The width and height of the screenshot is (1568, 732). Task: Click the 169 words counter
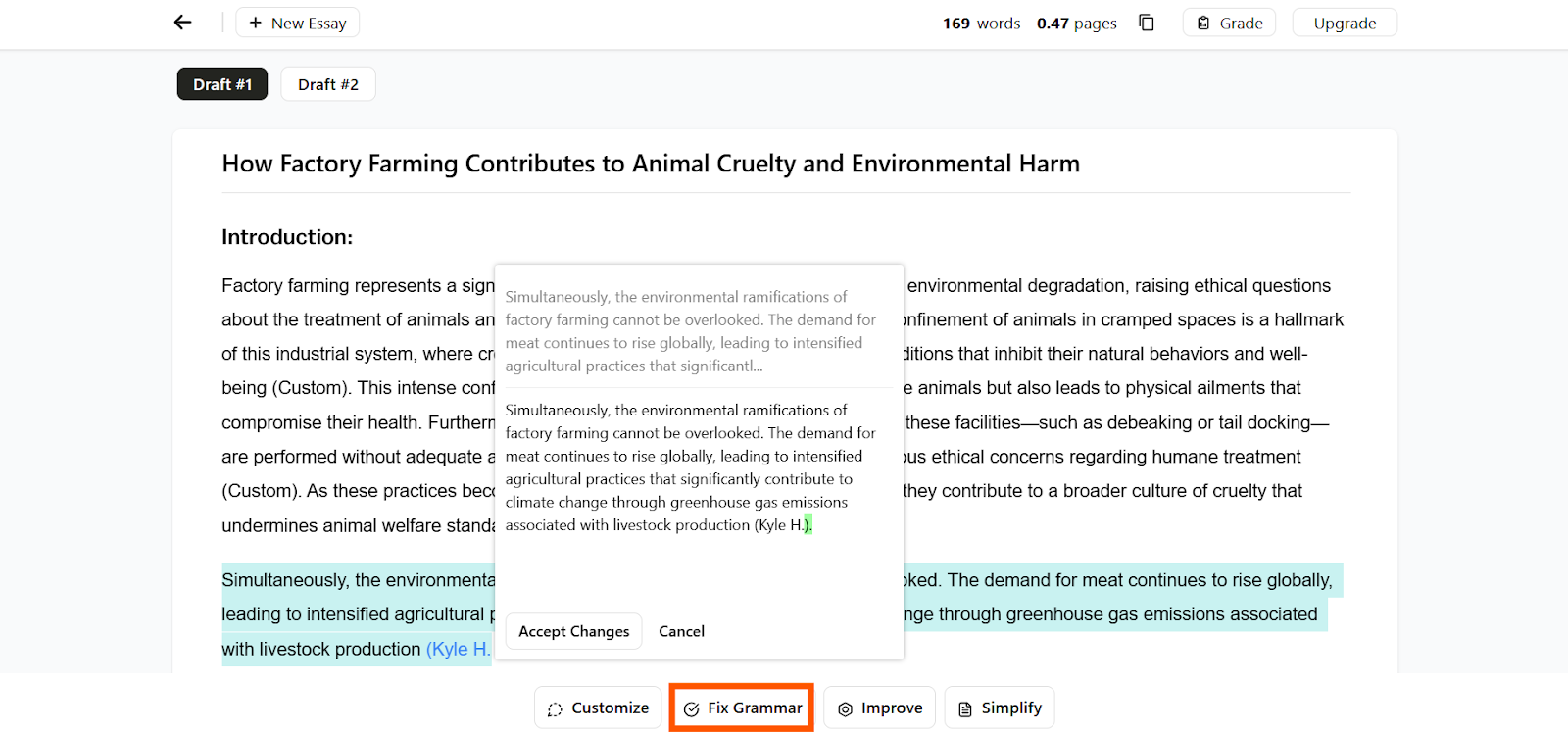tap(981, 23)
